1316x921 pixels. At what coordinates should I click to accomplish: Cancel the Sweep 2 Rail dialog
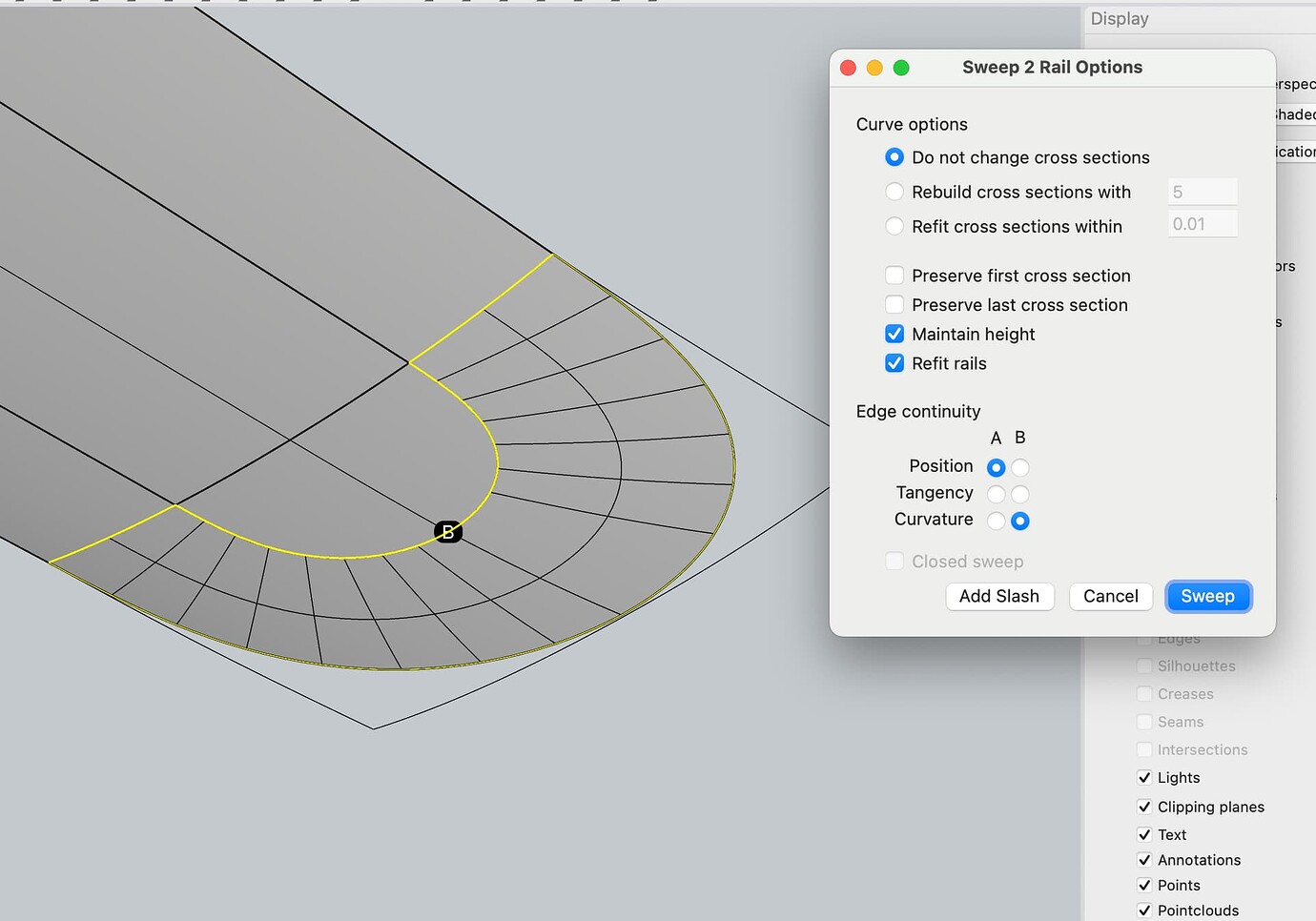pyautogui.click(x=1110, y=596)
